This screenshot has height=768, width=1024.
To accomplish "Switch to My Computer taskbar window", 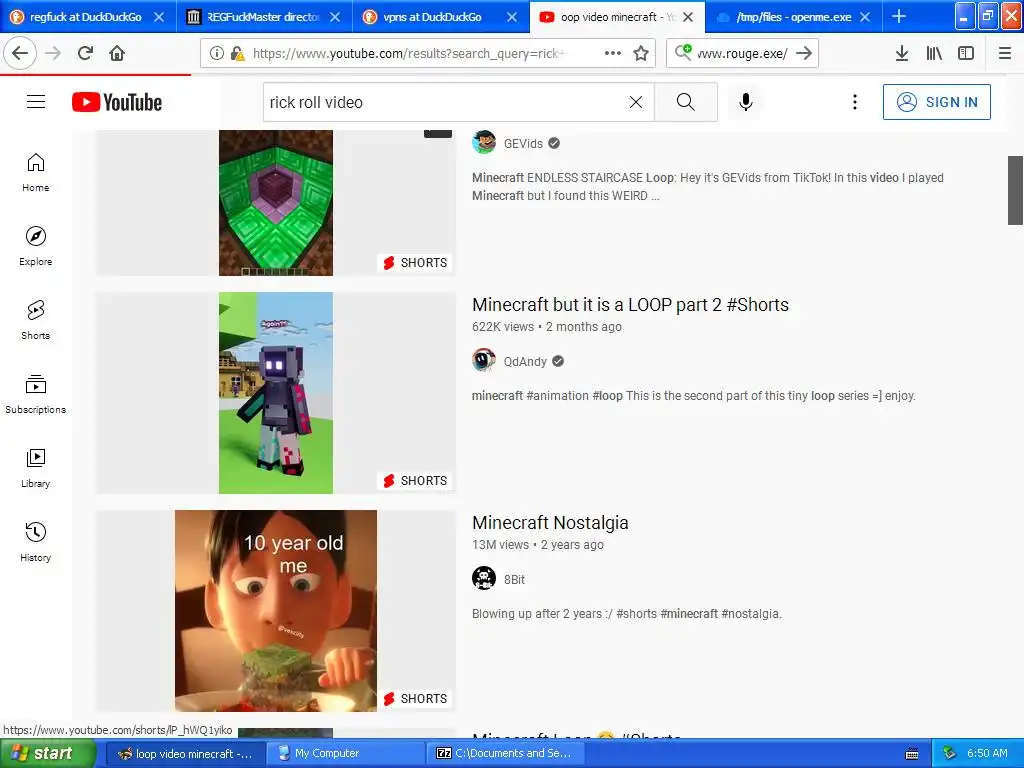I will tap(345, 754).
